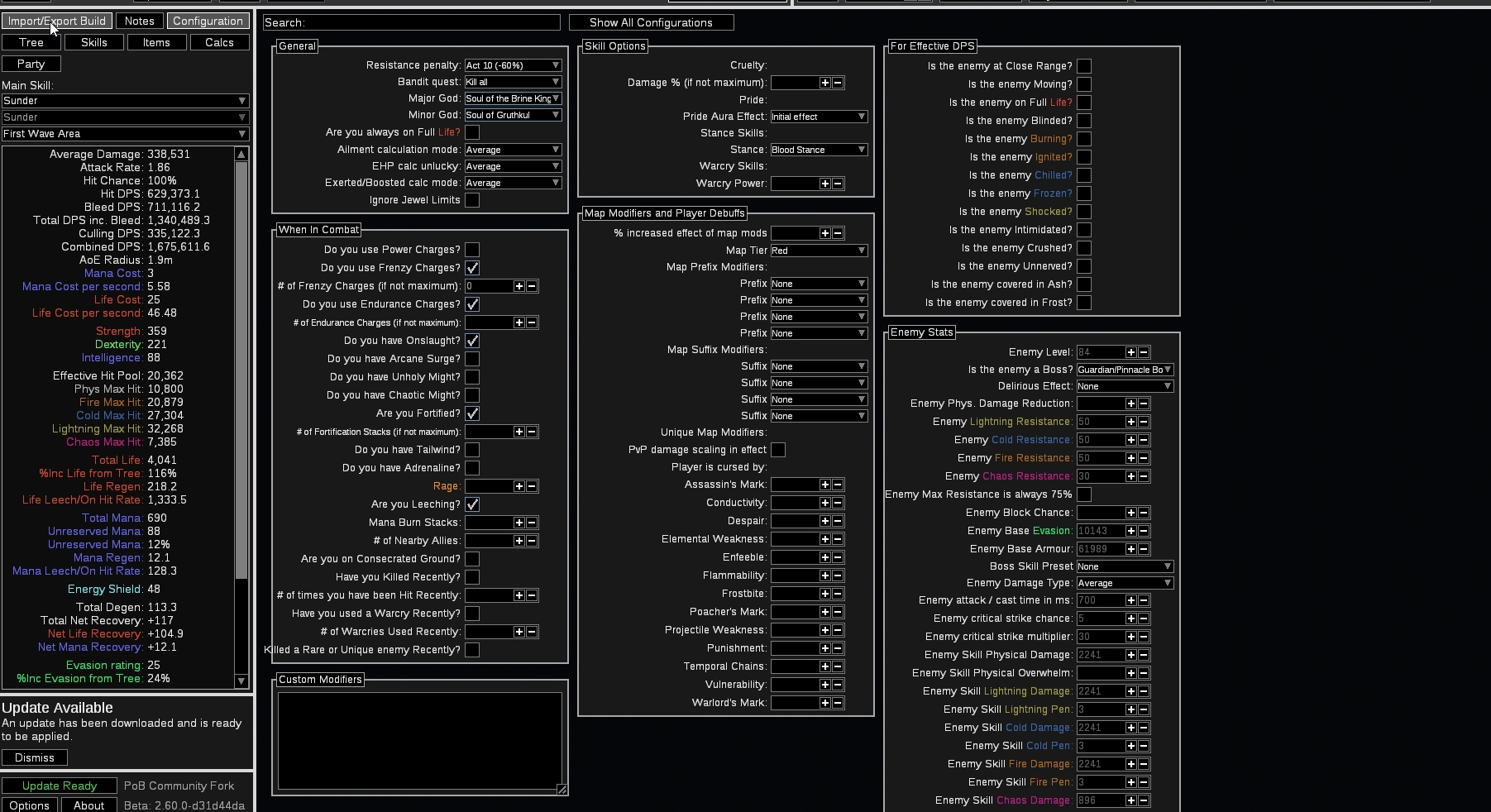This screenshot has height=812, width=1491.
Task: Increment Damage % (if not maximum) value
Action: coord(824,83)
